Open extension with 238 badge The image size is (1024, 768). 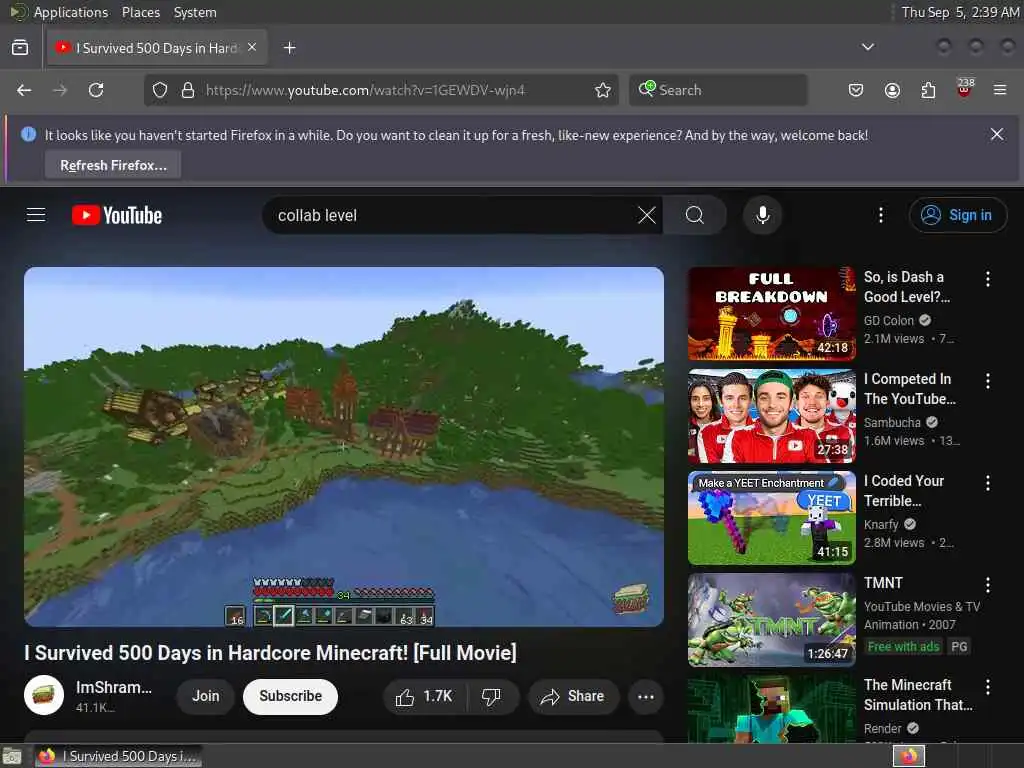point(965,88)
